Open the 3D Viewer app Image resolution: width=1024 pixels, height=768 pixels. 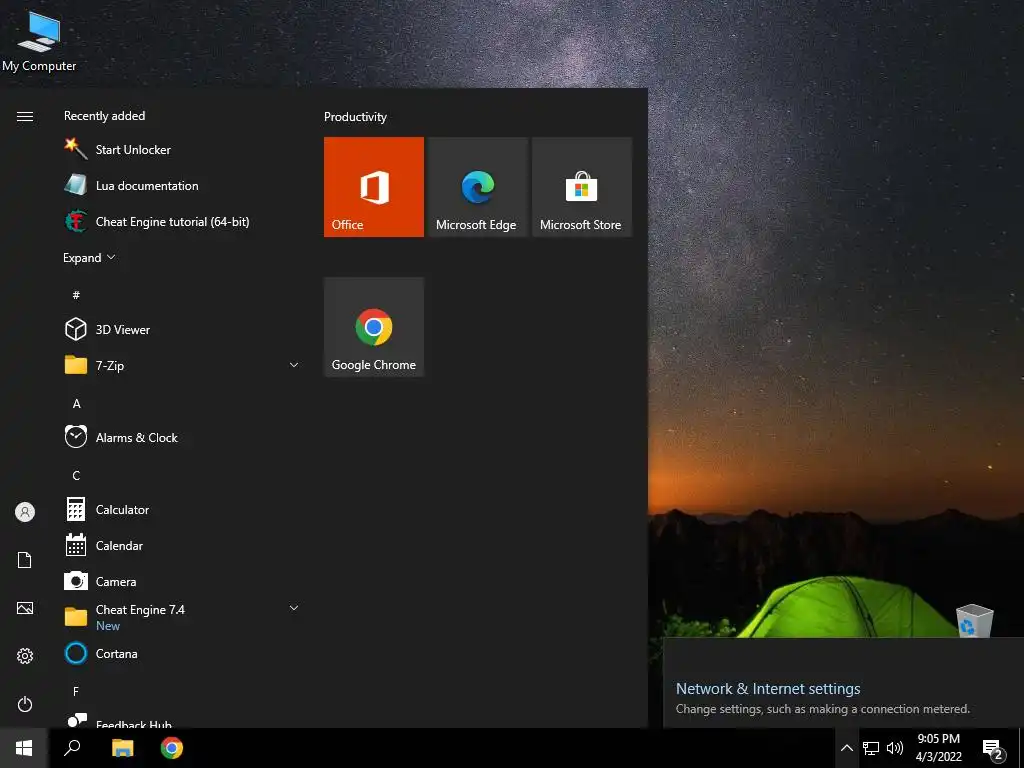(182, 330)
